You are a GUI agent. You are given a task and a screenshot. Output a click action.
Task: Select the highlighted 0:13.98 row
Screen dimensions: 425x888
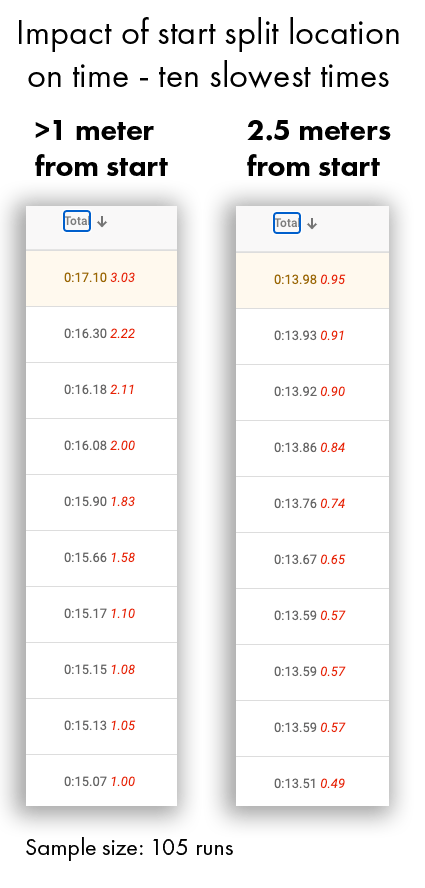coord(312,280)
